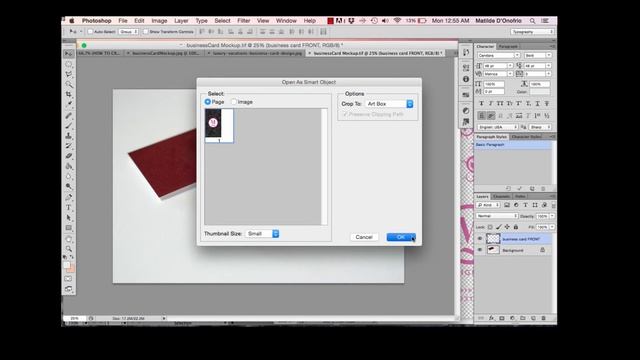640x360 pixels.
Task: Select the Move tool in the toolbox
Action: coord(69,54)
